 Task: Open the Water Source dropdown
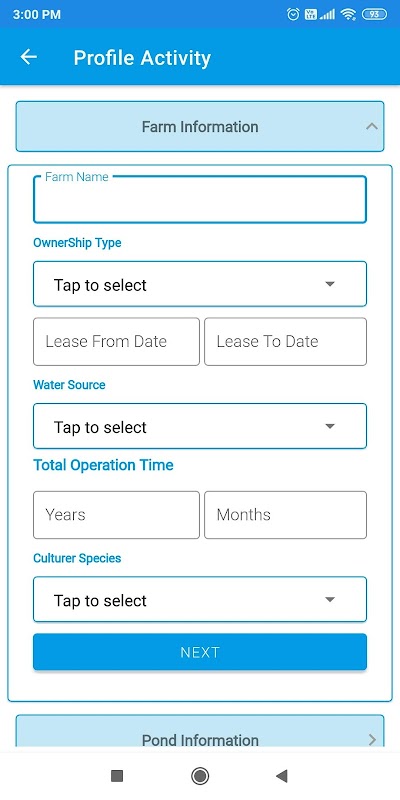point(200,426)
